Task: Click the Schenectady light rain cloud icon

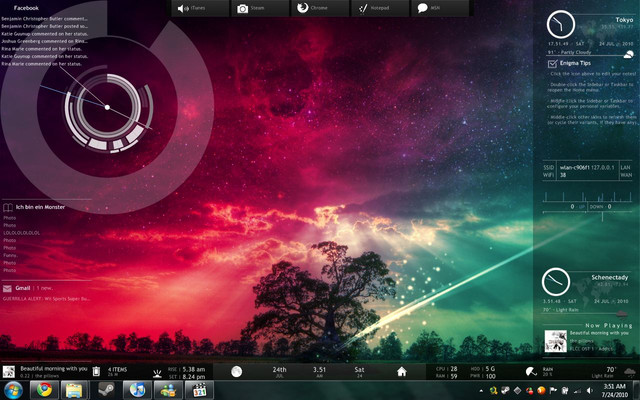Action: [622, 313]
